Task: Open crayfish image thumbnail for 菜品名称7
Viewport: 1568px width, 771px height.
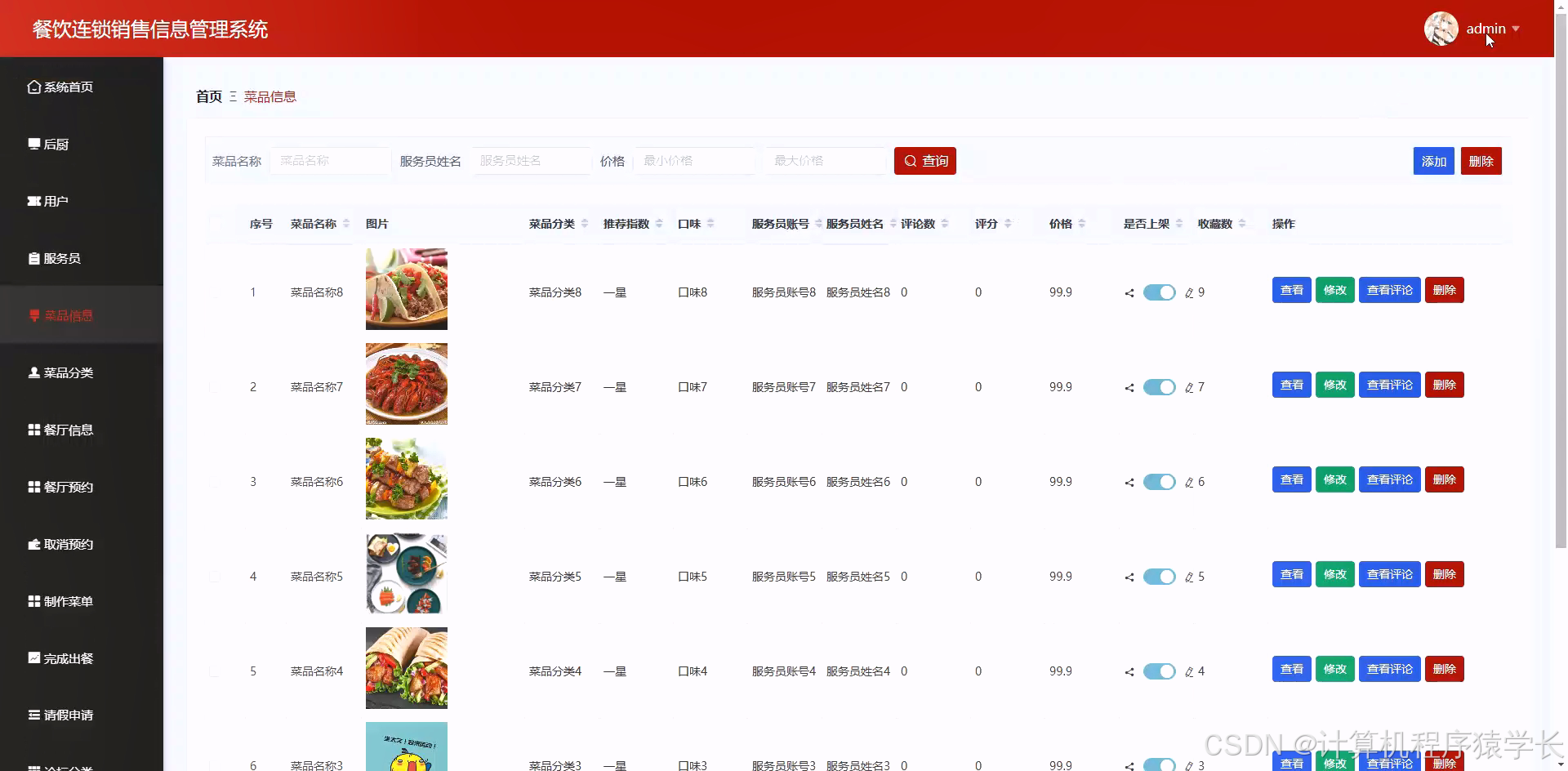Action: pos(407,384)
